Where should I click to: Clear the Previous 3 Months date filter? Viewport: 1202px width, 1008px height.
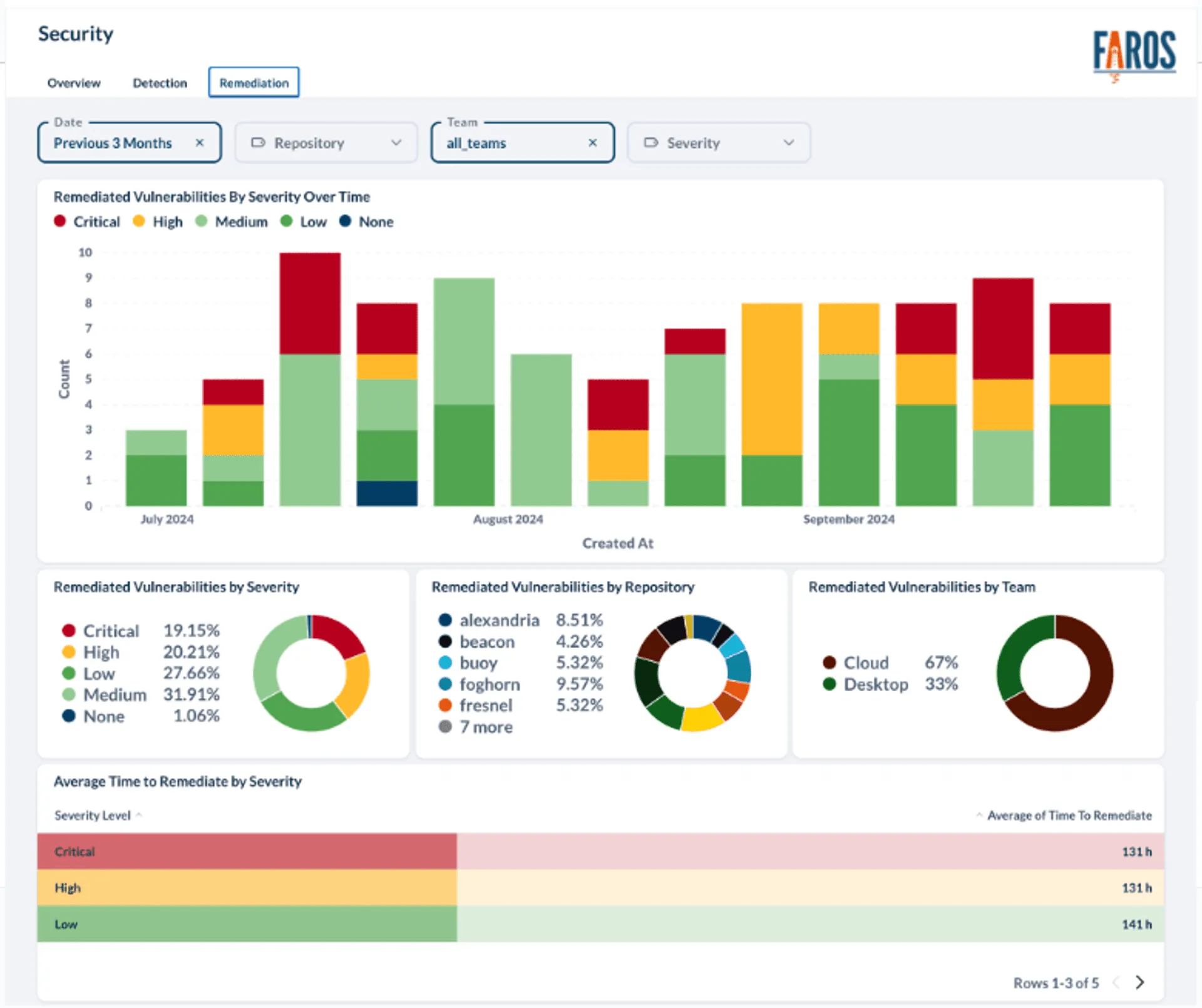click(x=200, y=143)
